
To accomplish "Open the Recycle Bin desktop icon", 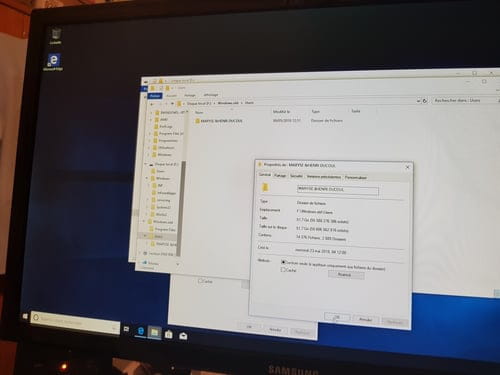I will 56,36.
